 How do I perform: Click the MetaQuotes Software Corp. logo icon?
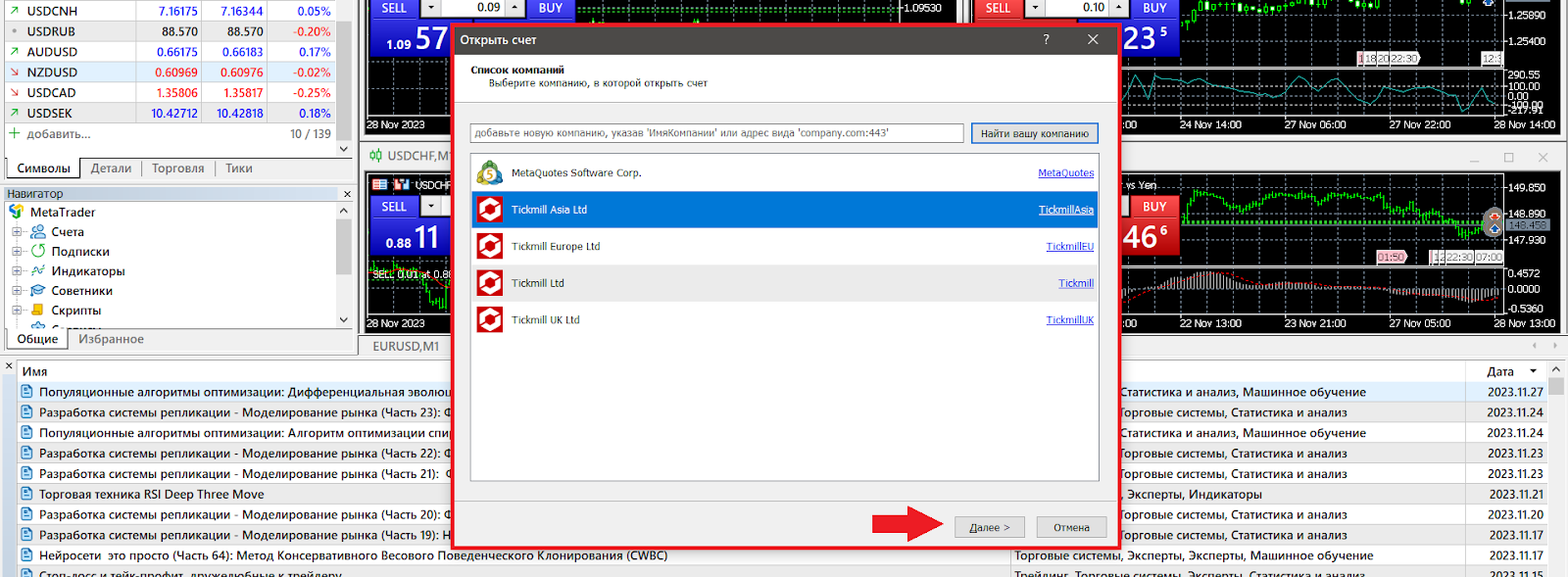(489, 173)
